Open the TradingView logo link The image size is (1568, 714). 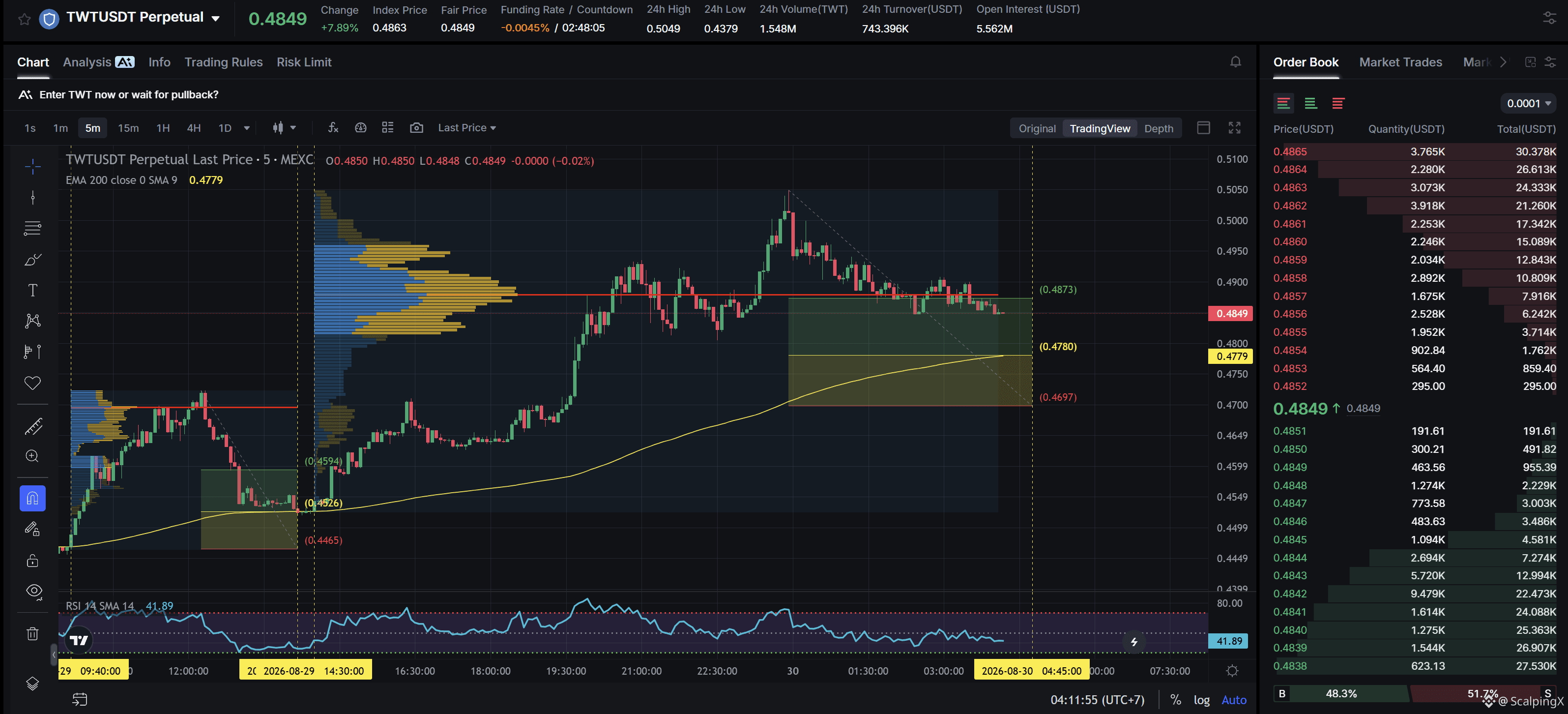(79, 640)
